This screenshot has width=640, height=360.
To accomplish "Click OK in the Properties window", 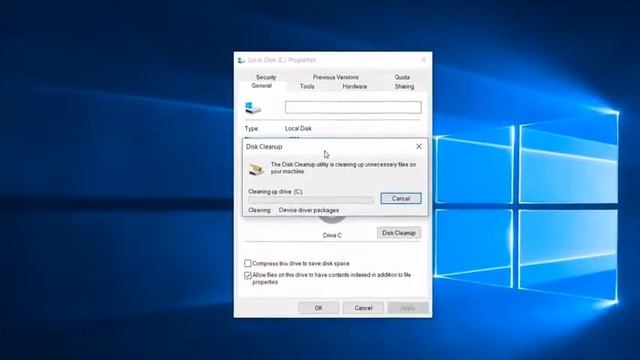I will 318,308.
